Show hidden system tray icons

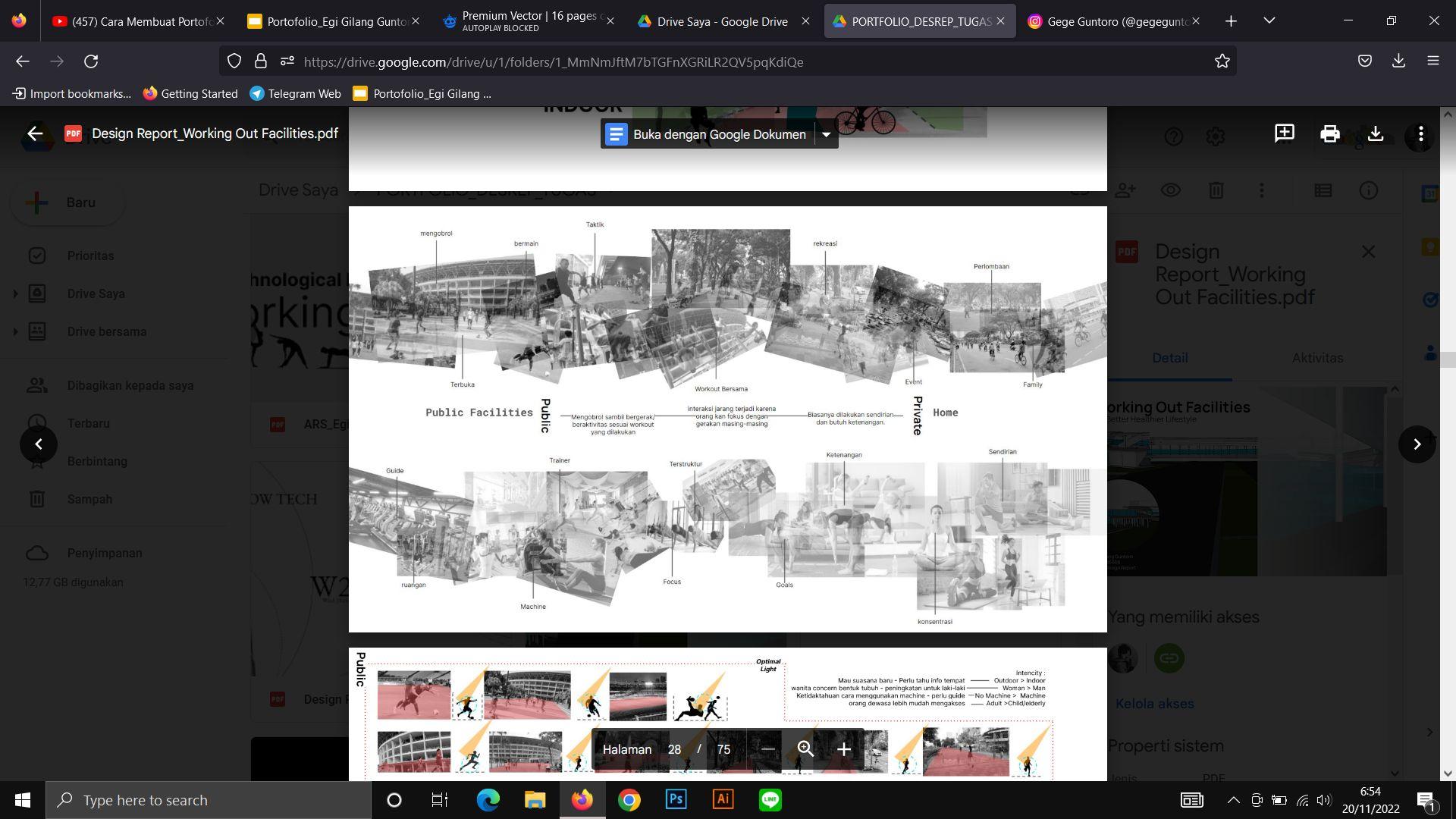point(1233,800)
